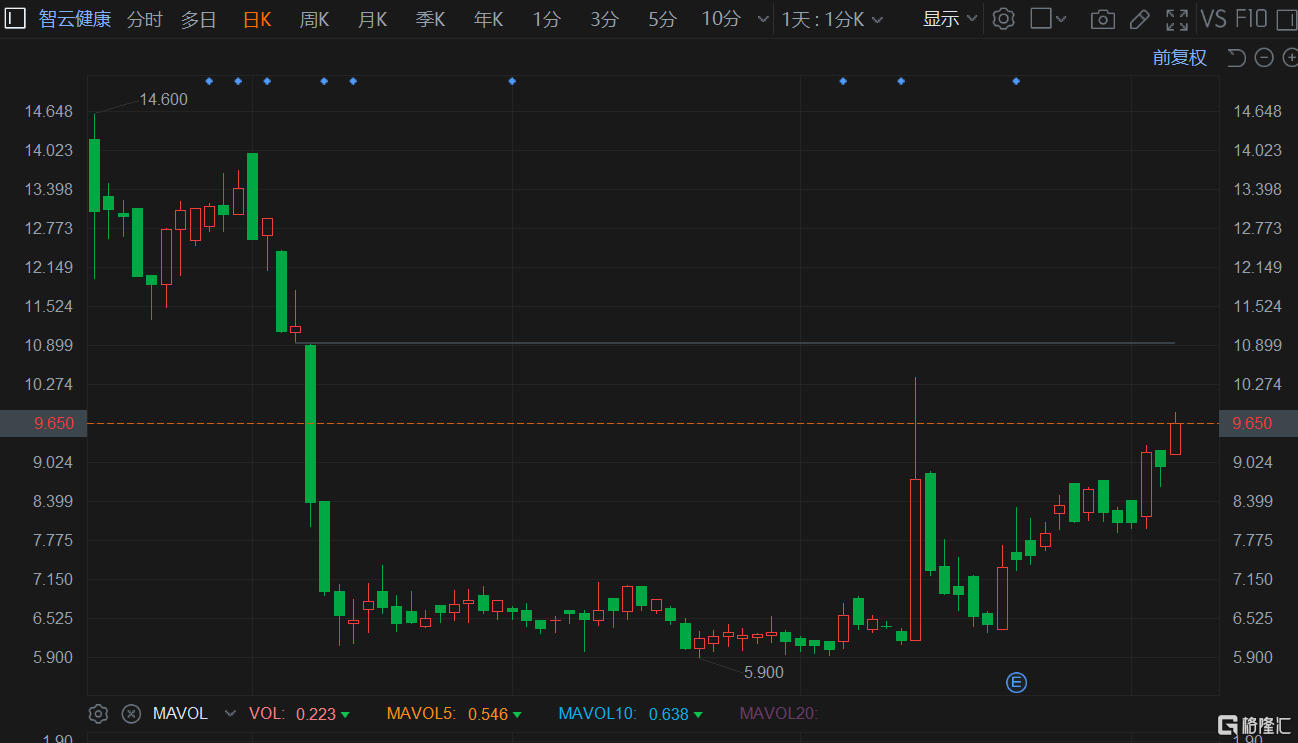1298x743 pixels.
Task: Switch to 周K weekly chart tab
Action: (314, 19)
